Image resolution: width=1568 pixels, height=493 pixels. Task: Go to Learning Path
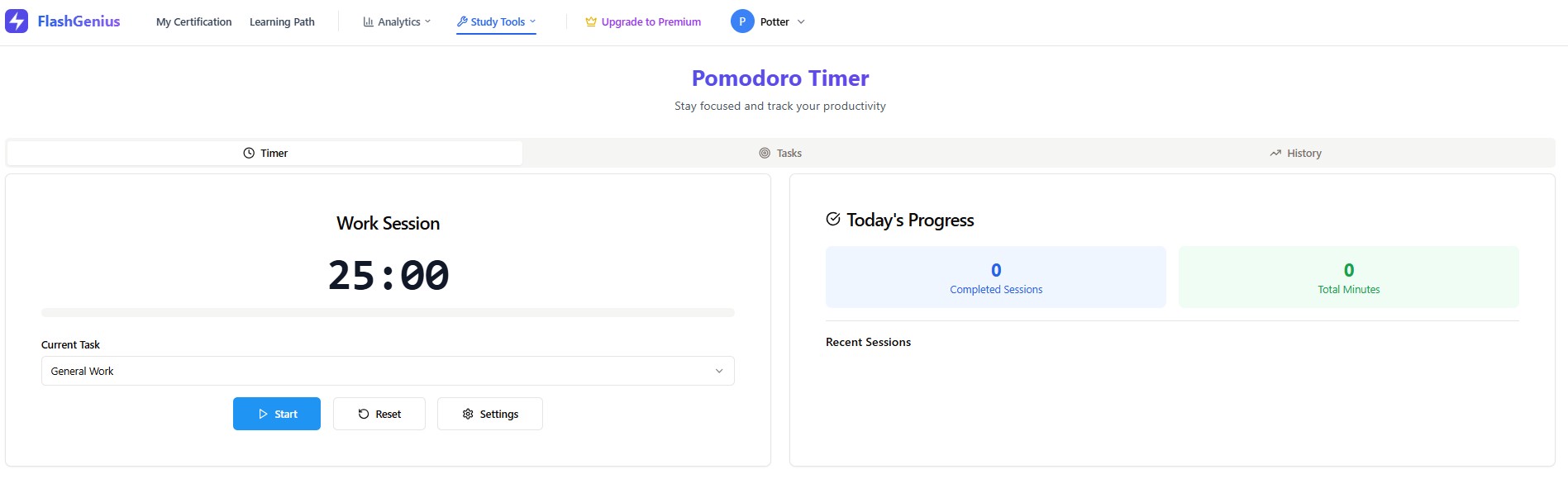[282, 21]
